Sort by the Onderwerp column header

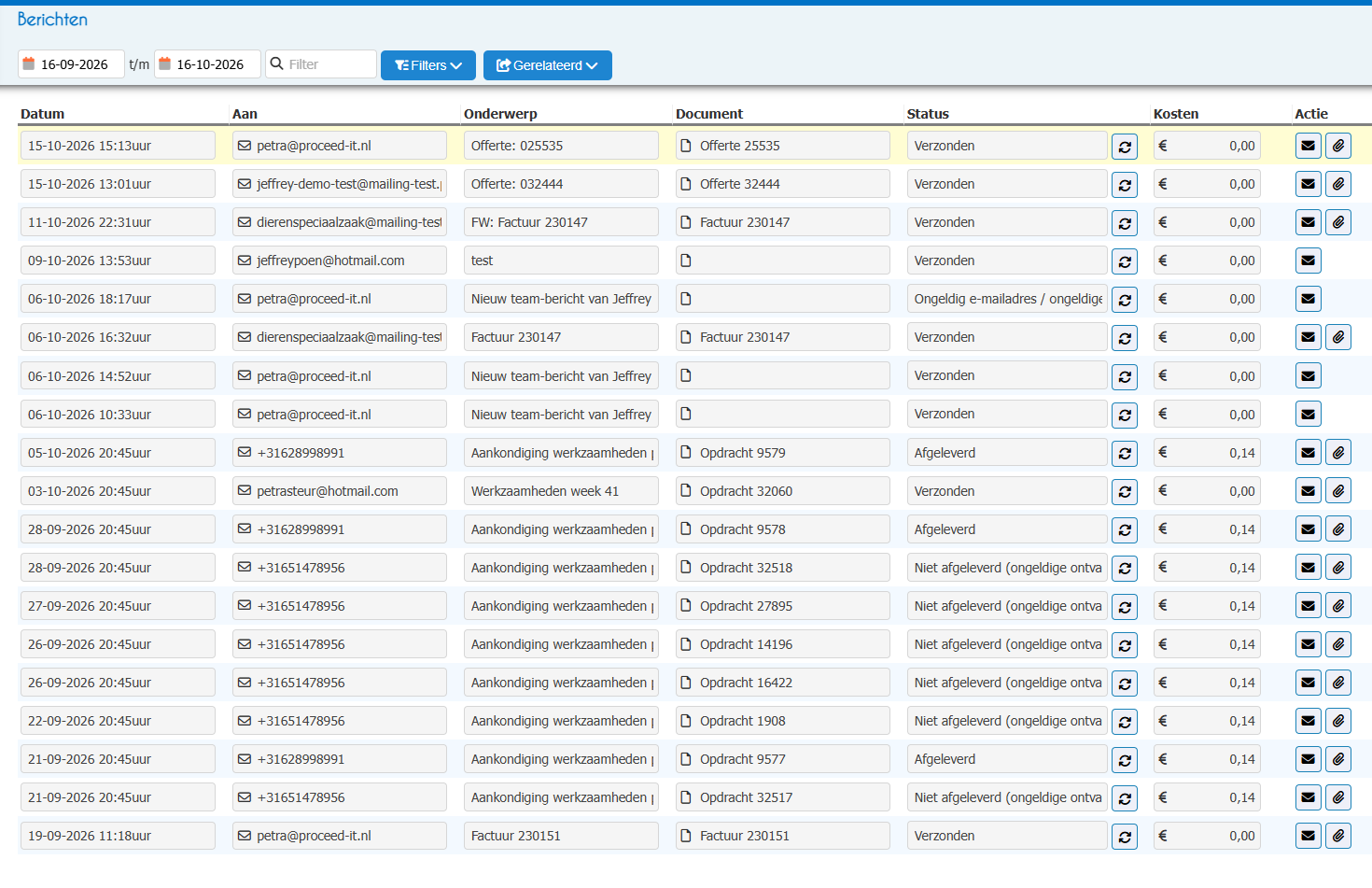(x=500, y=114)
